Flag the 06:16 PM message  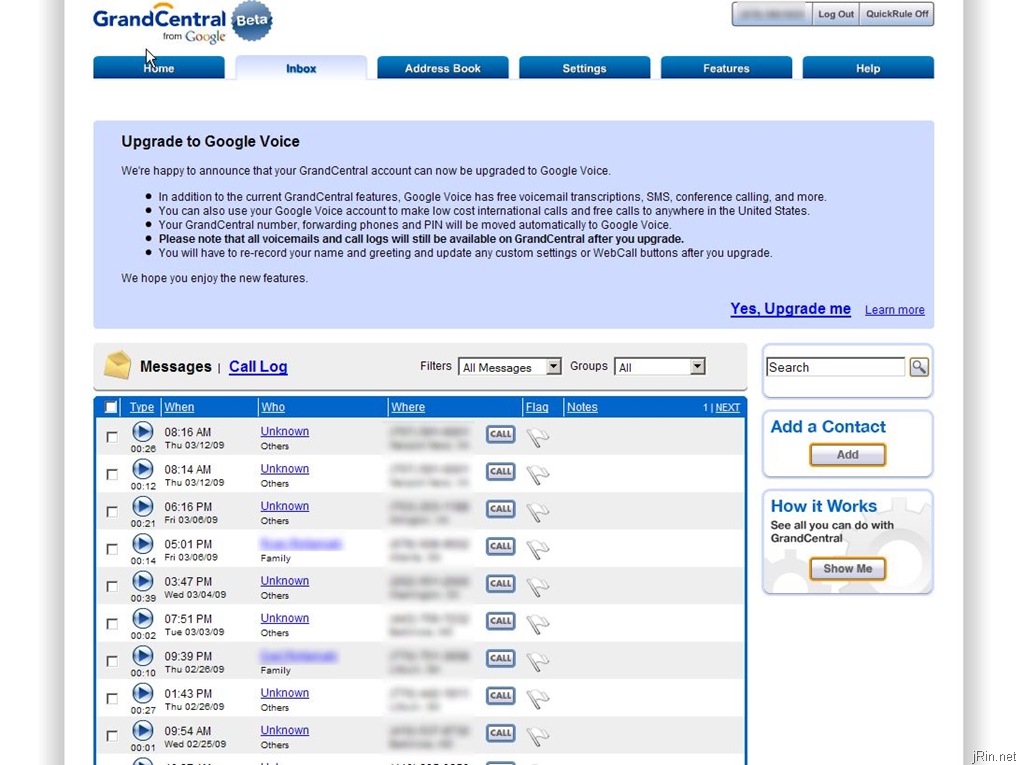(537, 512)
